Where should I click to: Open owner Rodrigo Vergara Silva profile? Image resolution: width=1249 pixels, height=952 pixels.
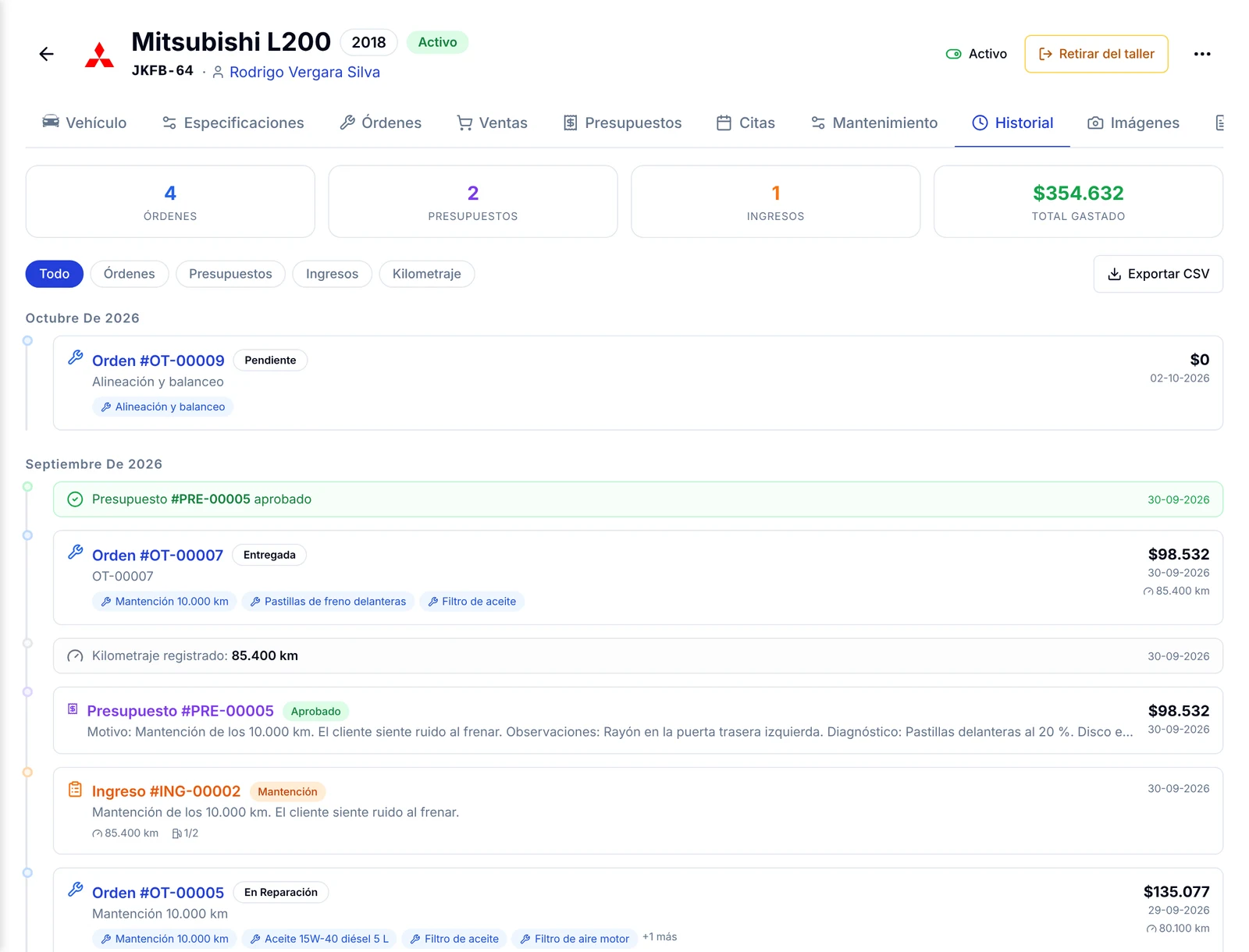(x=304, y=72)
